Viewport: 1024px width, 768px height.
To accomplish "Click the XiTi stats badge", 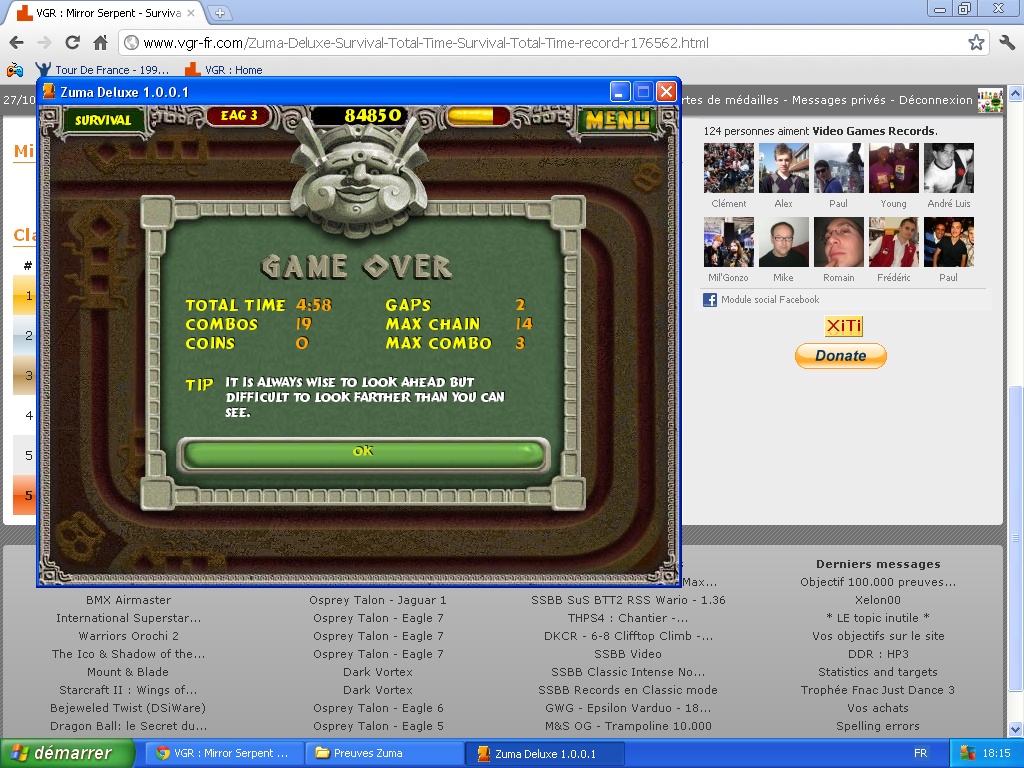I will [843, 326].
